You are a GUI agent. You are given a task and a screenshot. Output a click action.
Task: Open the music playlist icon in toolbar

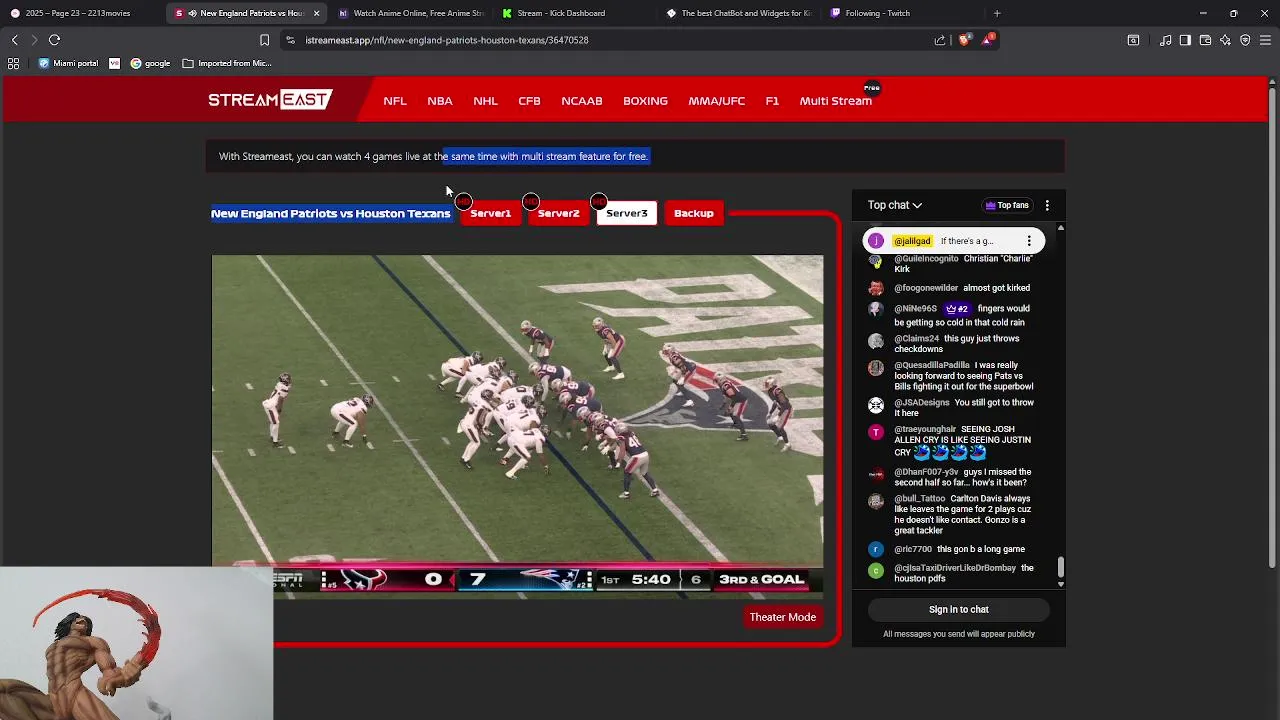(1166, 40)
